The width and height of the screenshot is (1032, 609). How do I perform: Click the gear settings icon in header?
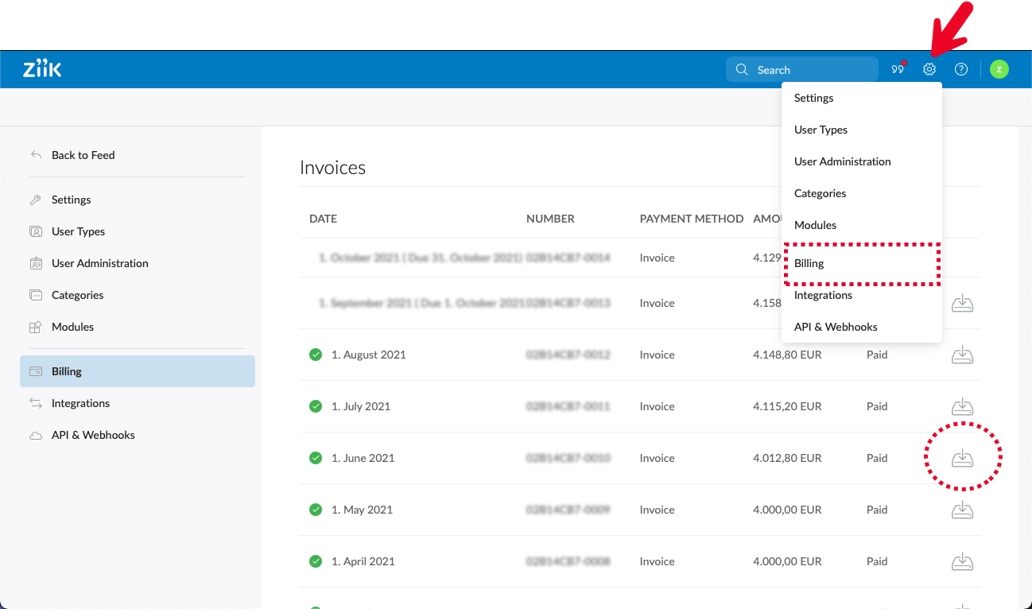pyautogui.click(x=929, y=70)
